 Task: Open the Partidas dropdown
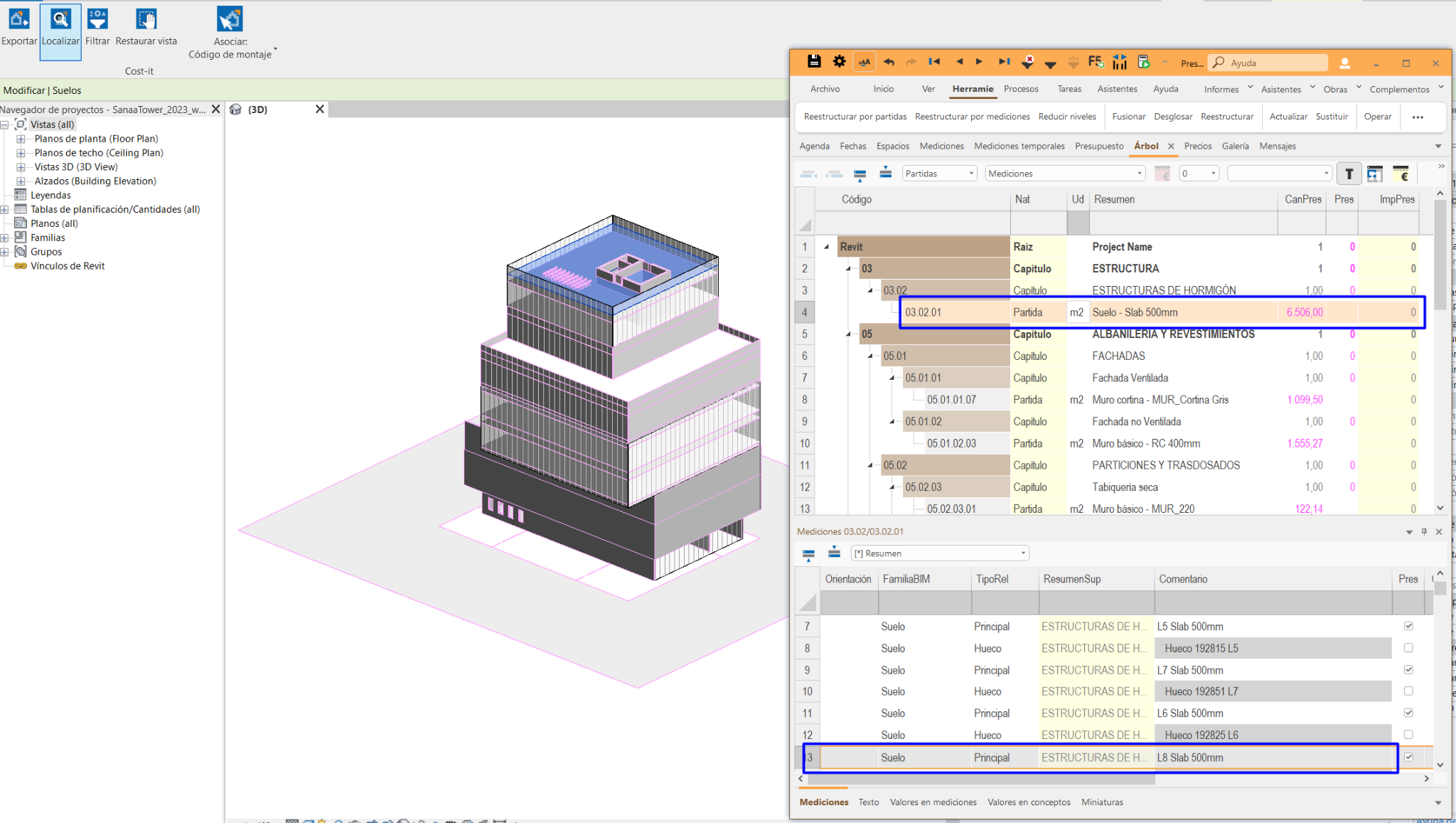coord(939,174)
